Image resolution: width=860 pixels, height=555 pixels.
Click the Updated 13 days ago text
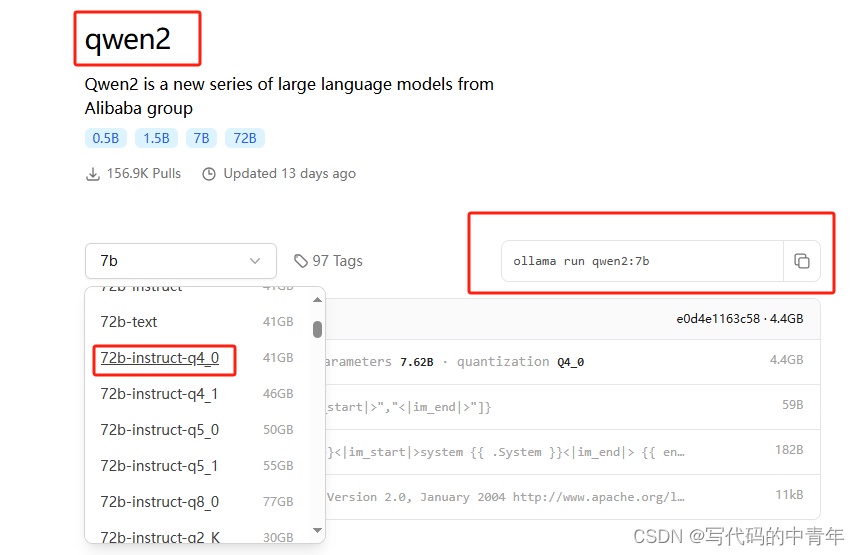pyautogui.click(x=290, y=174)
